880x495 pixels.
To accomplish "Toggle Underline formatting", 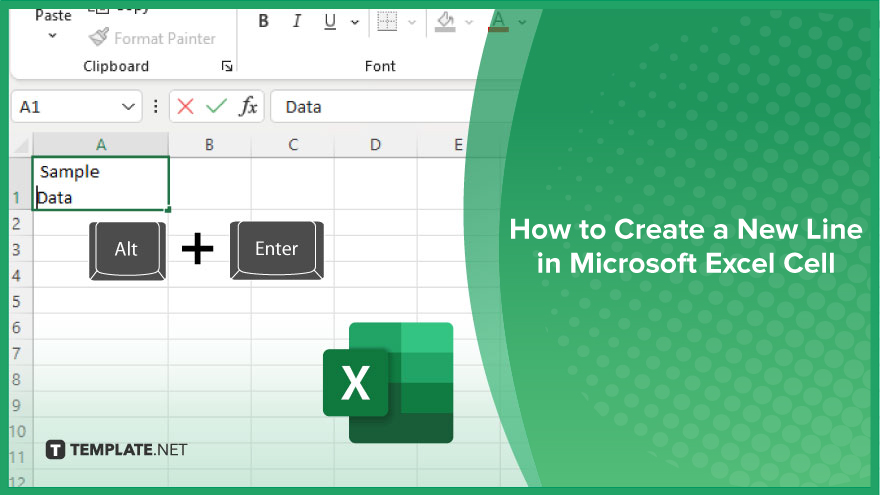I will pyautogui.click(x=330, y=21).
